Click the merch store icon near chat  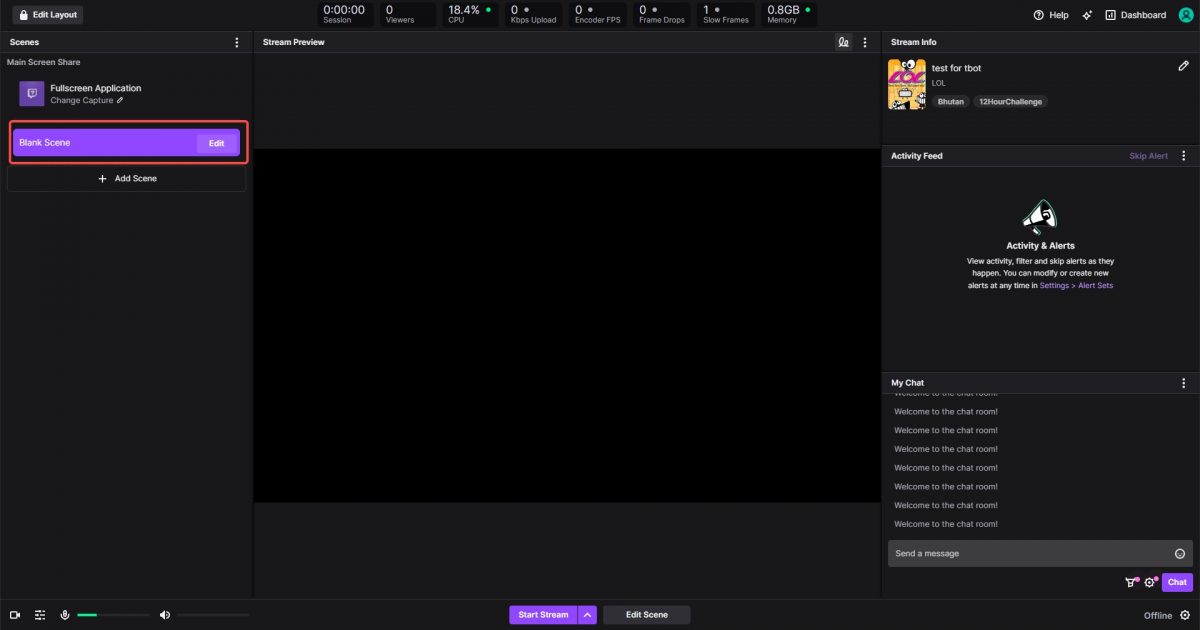(x=1130, y=582)
